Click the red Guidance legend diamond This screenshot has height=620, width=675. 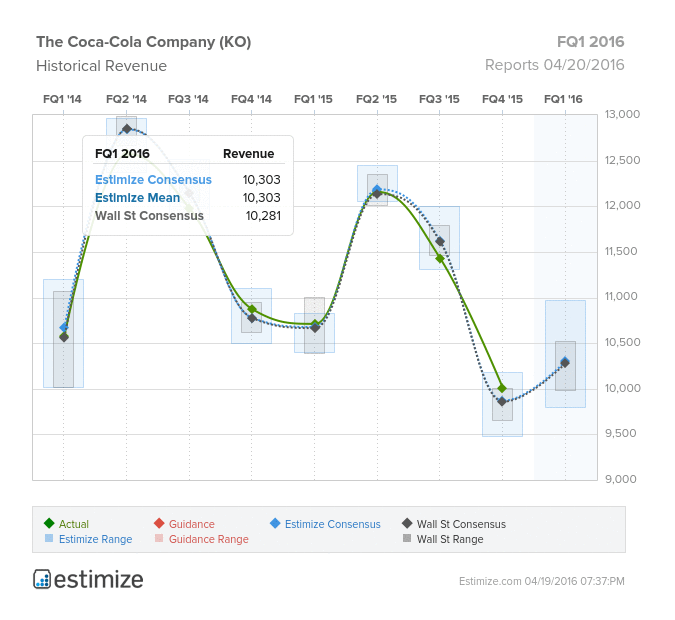pyautogui.click(x=159, y=523)
